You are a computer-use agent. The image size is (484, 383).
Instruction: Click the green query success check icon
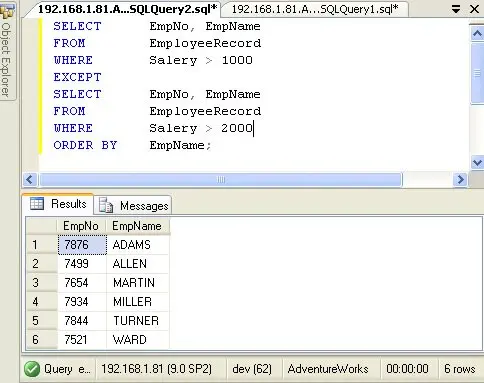[x=32, y=369]
